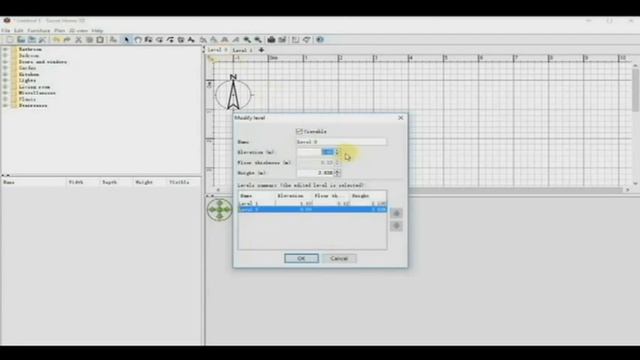The height and width of the screenshot is (360, 640).
Task: Open Preferences from the toolbar icon
Action: [42, 40]
